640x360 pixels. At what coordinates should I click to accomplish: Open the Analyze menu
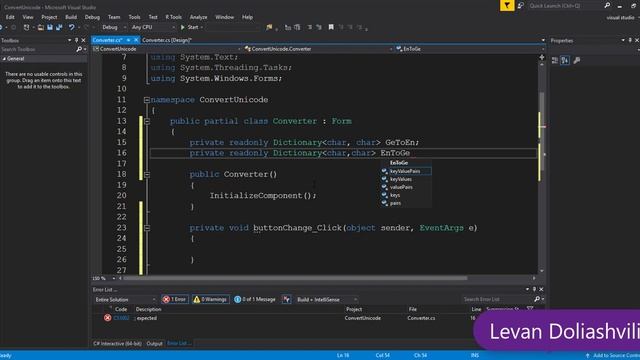click(198, 17)
